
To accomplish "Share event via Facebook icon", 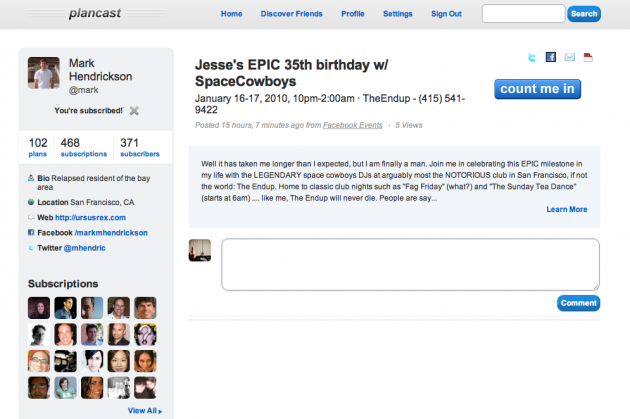I will pyautogui.click(x=551, y=57).
